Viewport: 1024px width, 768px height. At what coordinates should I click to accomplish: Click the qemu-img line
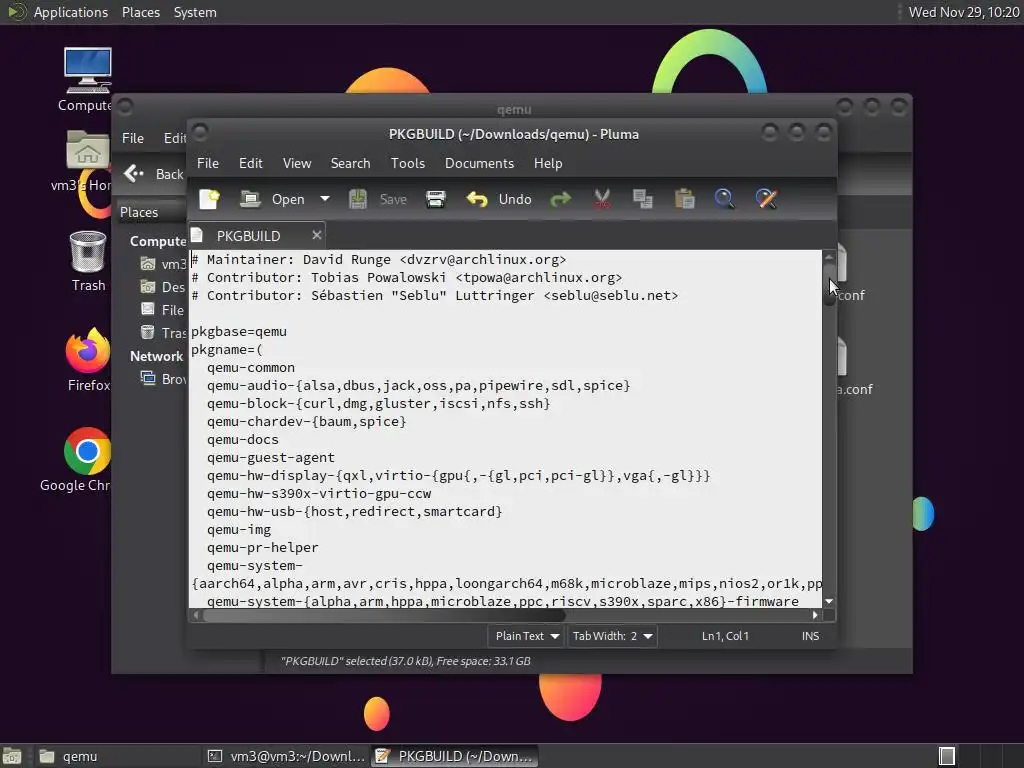[239, 530]
